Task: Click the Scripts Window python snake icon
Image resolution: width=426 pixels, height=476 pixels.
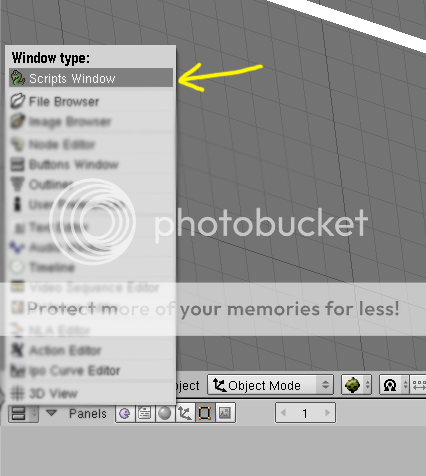Action: pyautogui.click(x=17, y=78)
